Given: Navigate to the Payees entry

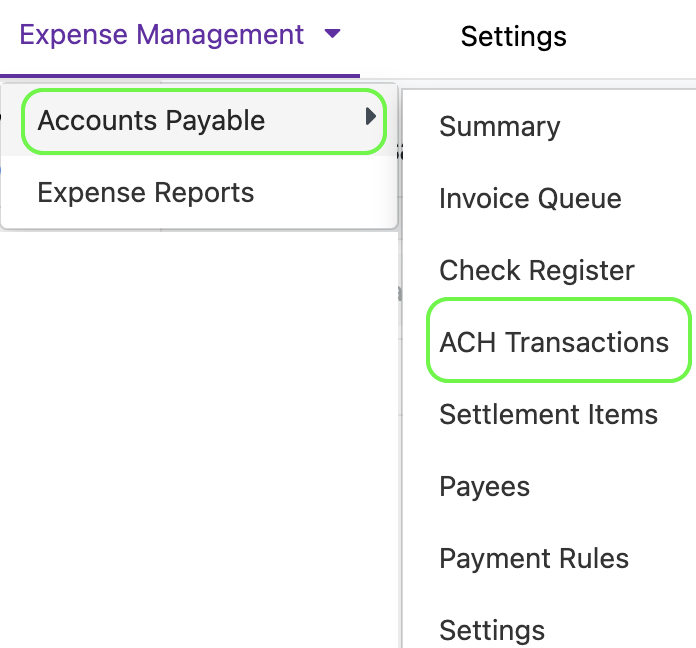Looking at the screenshot, I should pyautogui.click(x=484, y=487).
